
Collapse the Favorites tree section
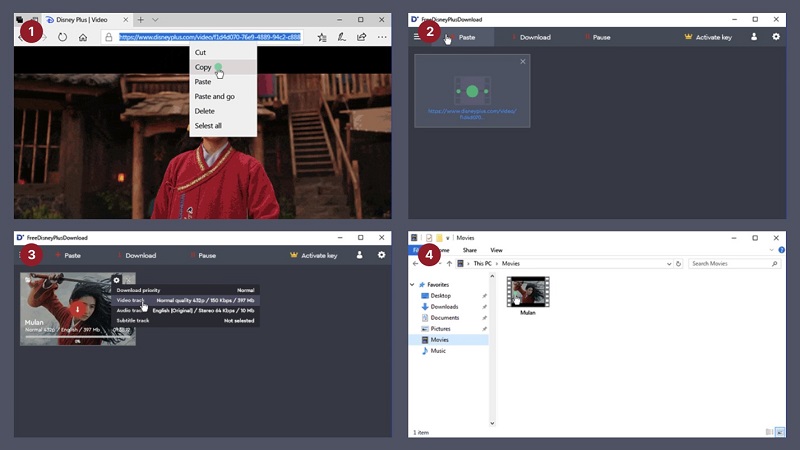pyautogui.click(x=412, y=285)
